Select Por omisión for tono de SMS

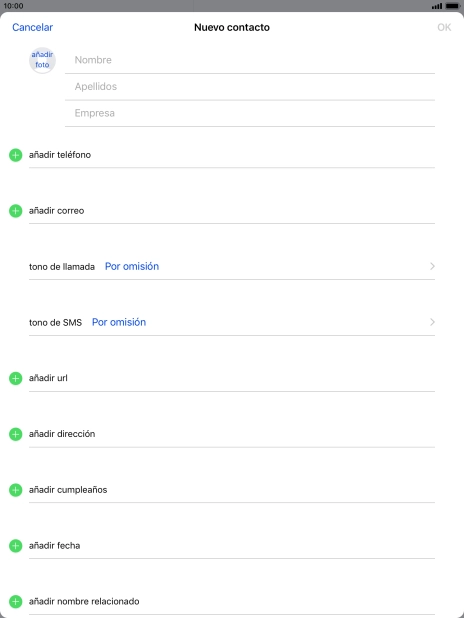click(119, 322)
